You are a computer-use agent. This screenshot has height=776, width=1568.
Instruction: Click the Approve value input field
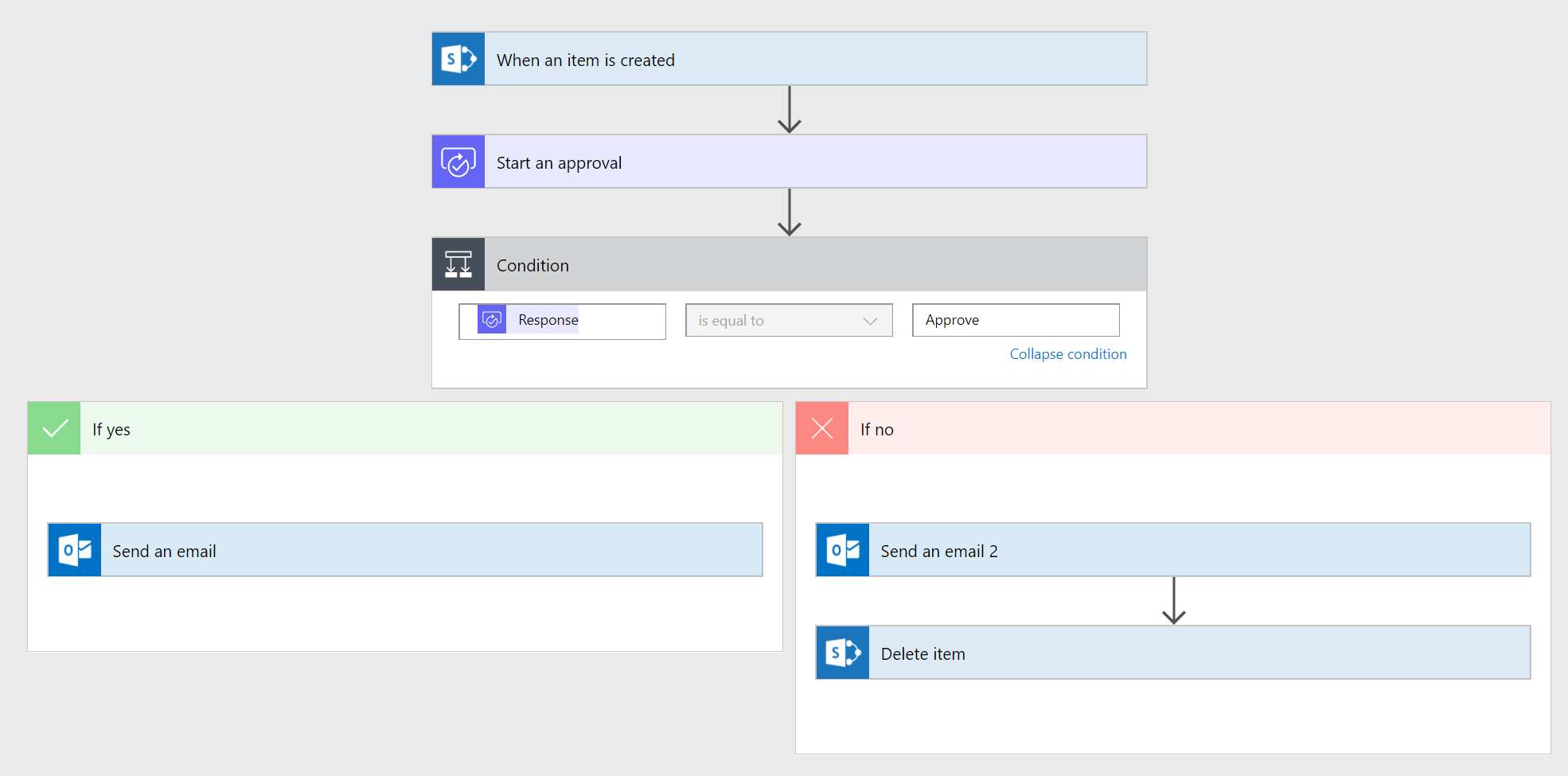point(1016,320)
